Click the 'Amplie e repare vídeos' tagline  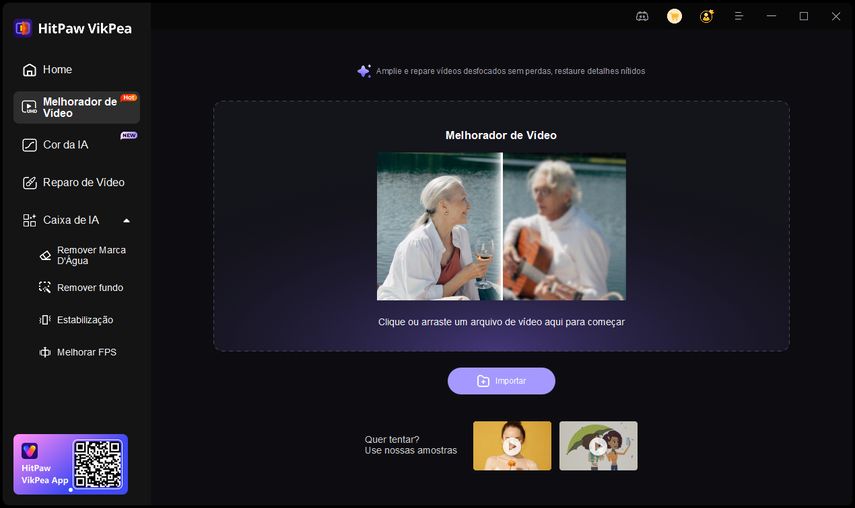coord(510,71)
